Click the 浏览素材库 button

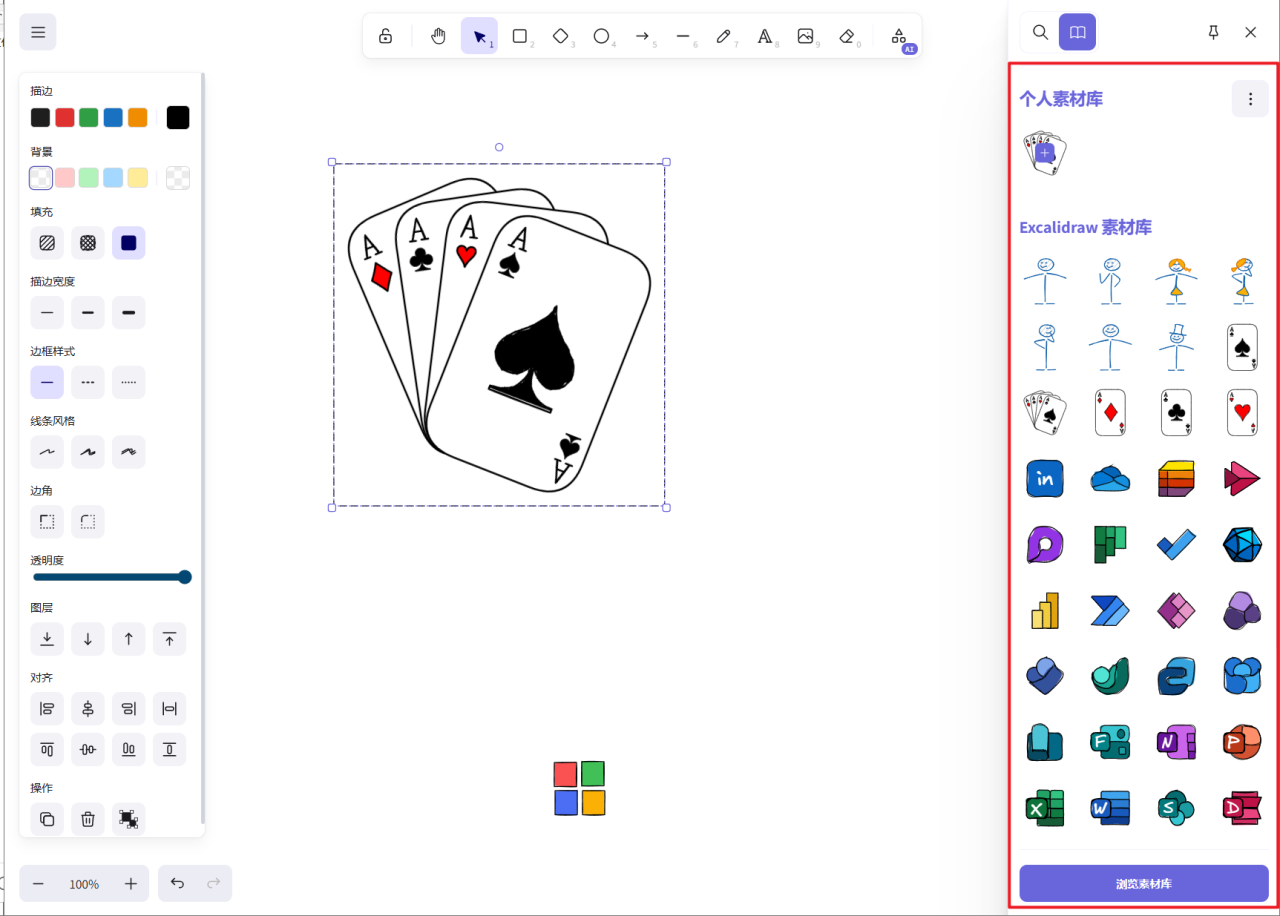click(1144, 883)
